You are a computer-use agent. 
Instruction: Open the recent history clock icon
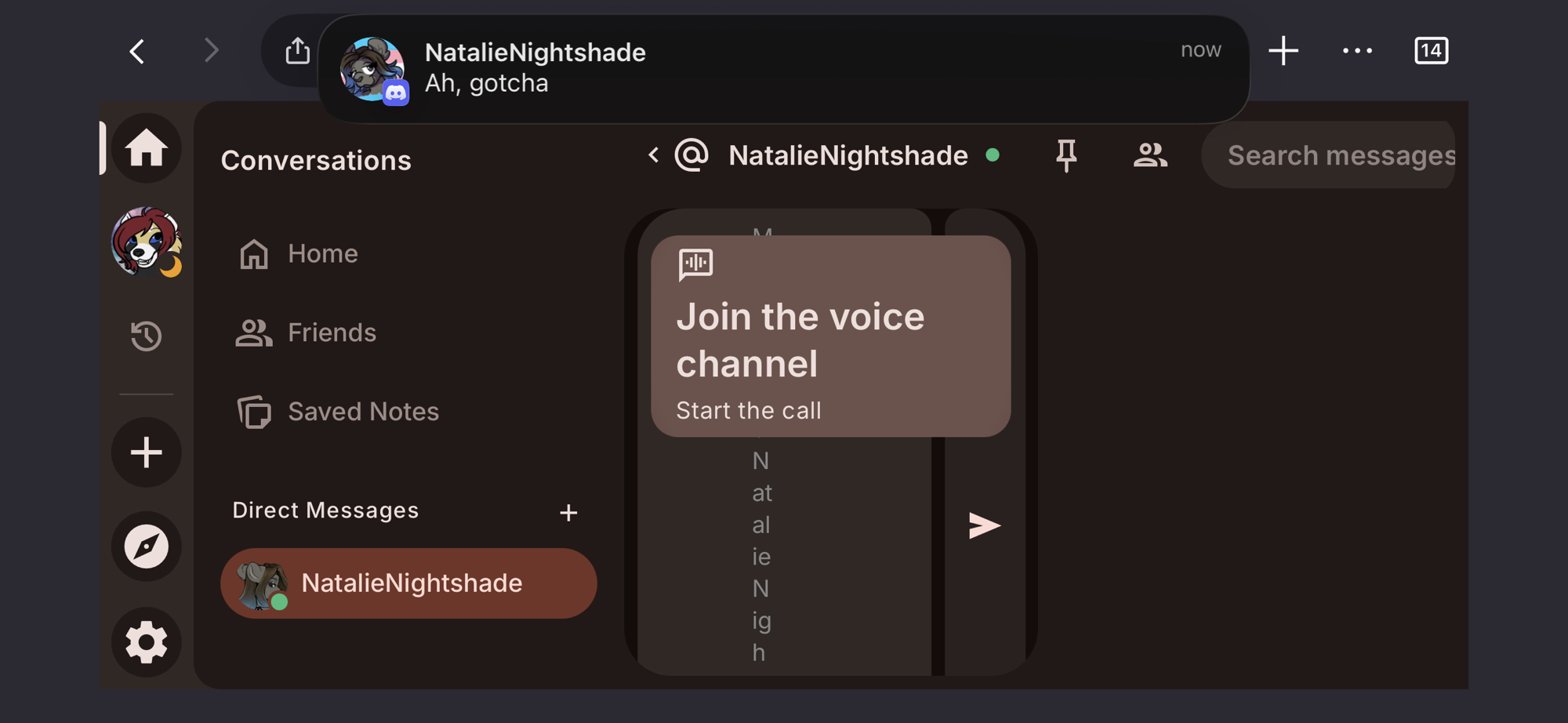click(x=147, y=336)
